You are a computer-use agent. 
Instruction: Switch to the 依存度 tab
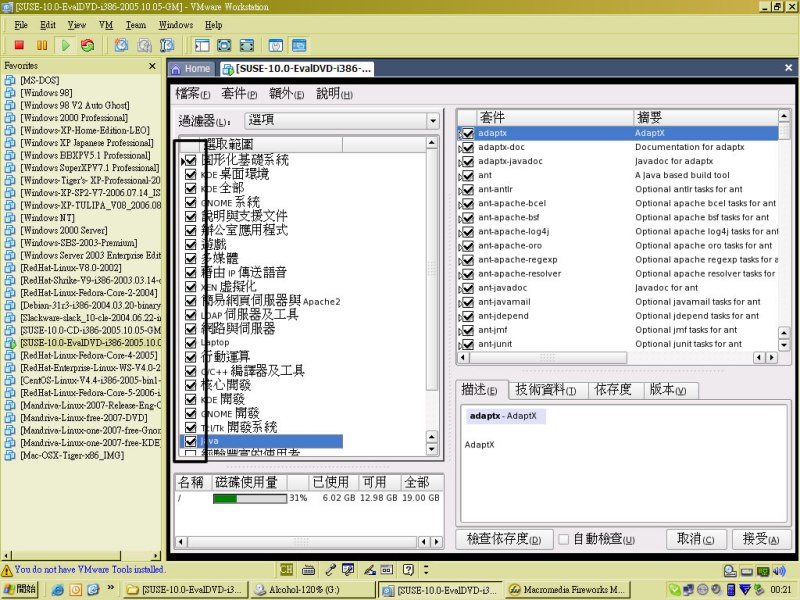pos(613,390)
